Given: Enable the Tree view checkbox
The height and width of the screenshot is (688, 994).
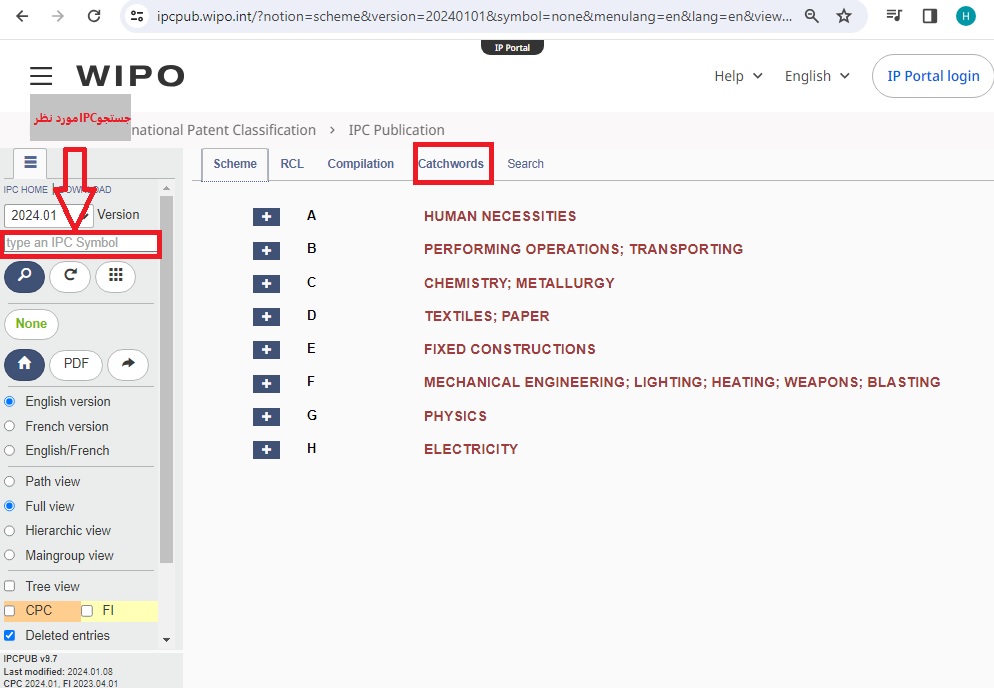Looking at the screenshot, I should (10, 586).
